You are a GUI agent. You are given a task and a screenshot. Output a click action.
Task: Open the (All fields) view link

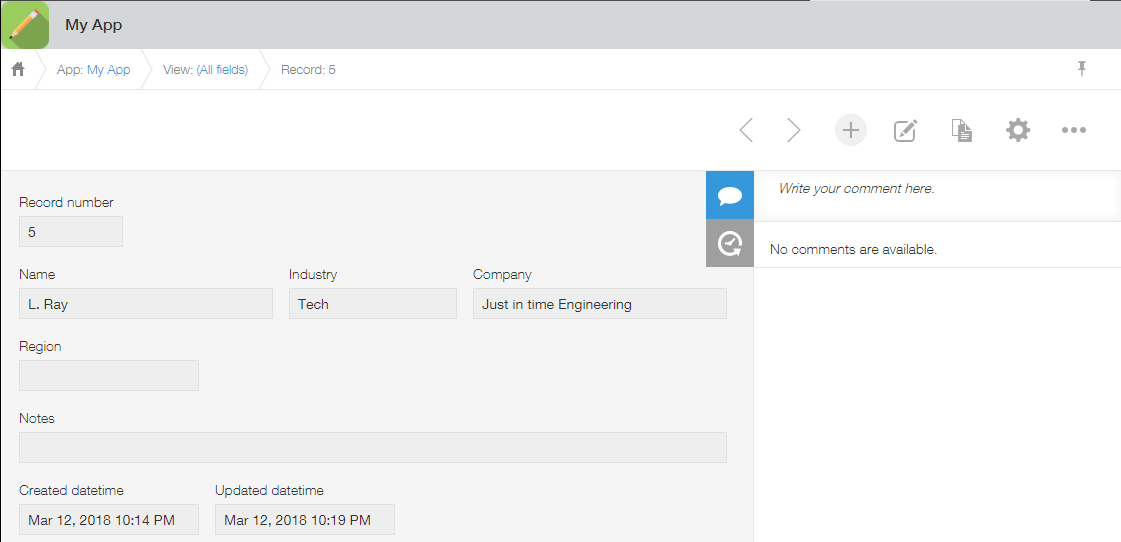pos(222,69)
